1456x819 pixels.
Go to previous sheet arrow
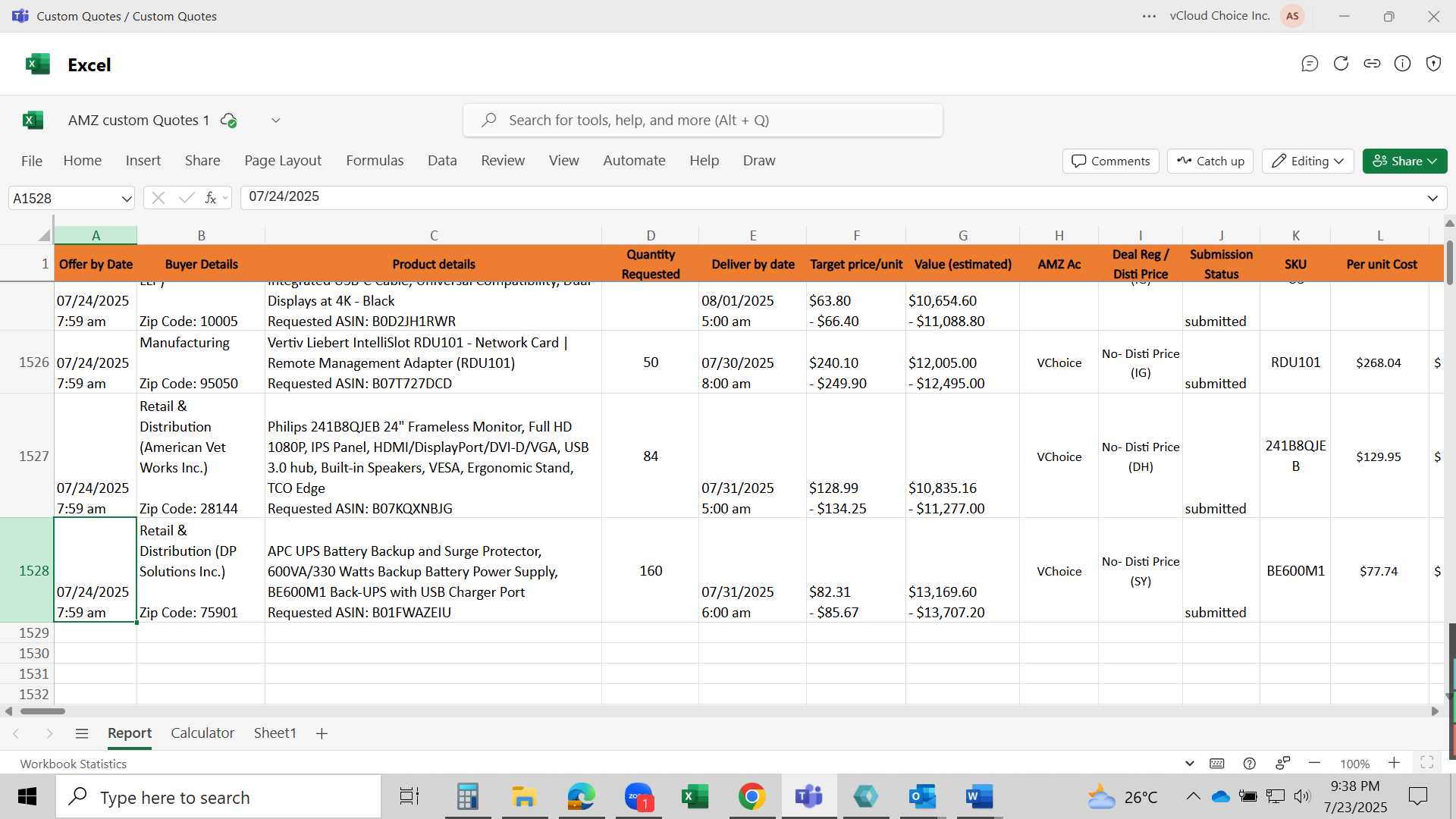(16, 733)
